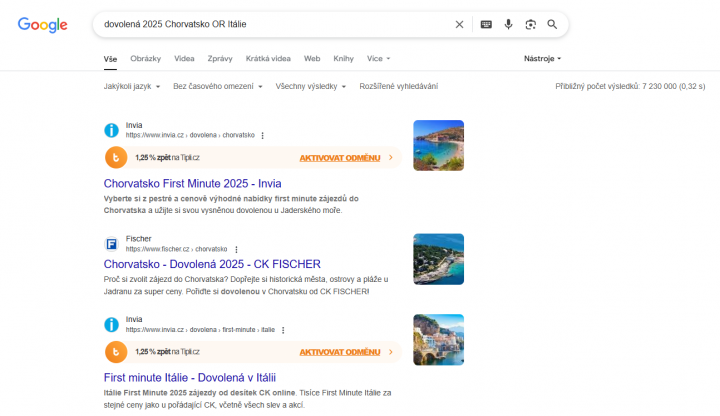Open three-dot menu for the Invia Chorvatsko result

point(263,135)
